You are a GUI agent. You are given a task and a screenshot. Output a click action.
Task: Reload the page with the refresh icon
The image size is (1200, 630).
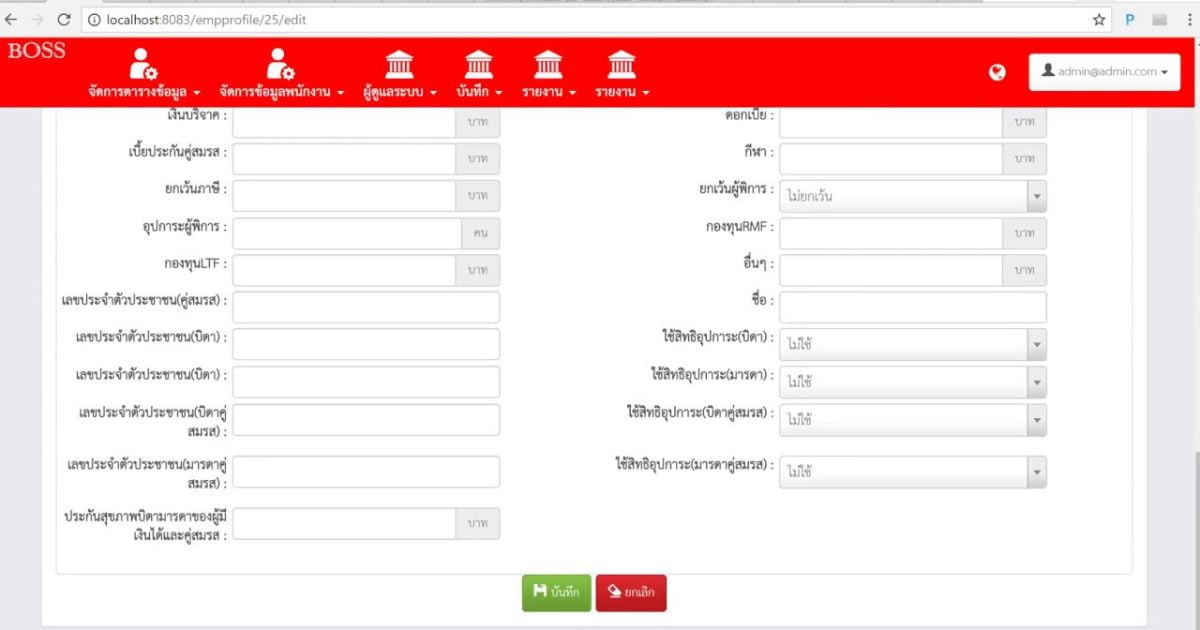click(64, 19)
